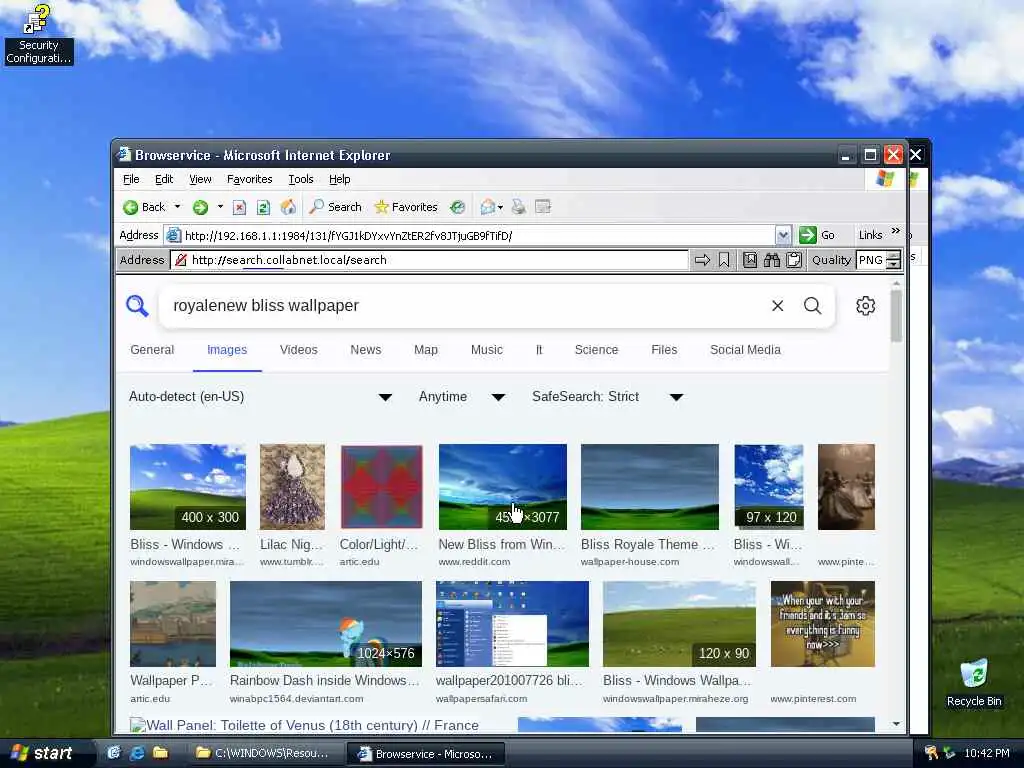This screenshot has height=768, width=1024.
Task: Click the search magnifier submit icon
Action: (x=812, y=306)
